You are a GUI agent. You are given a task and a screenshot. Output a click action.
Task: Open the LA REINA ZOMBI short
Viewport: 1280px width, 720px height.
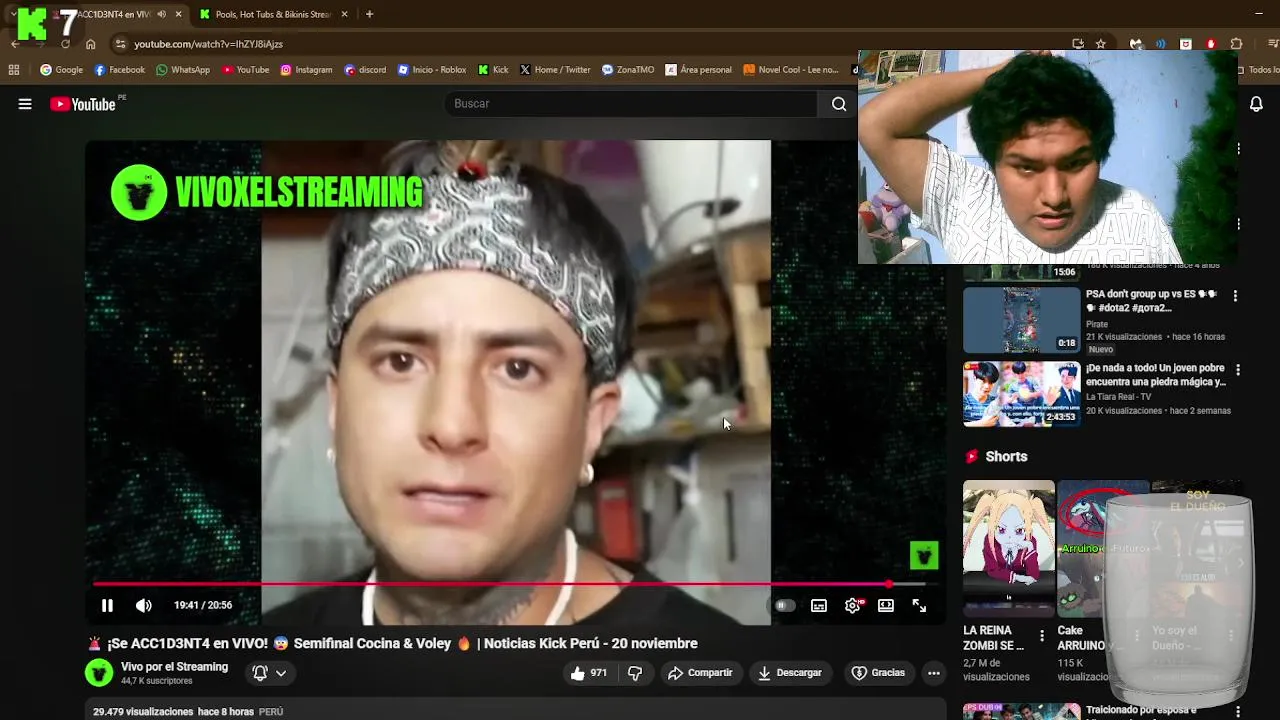pos(1009,548)
